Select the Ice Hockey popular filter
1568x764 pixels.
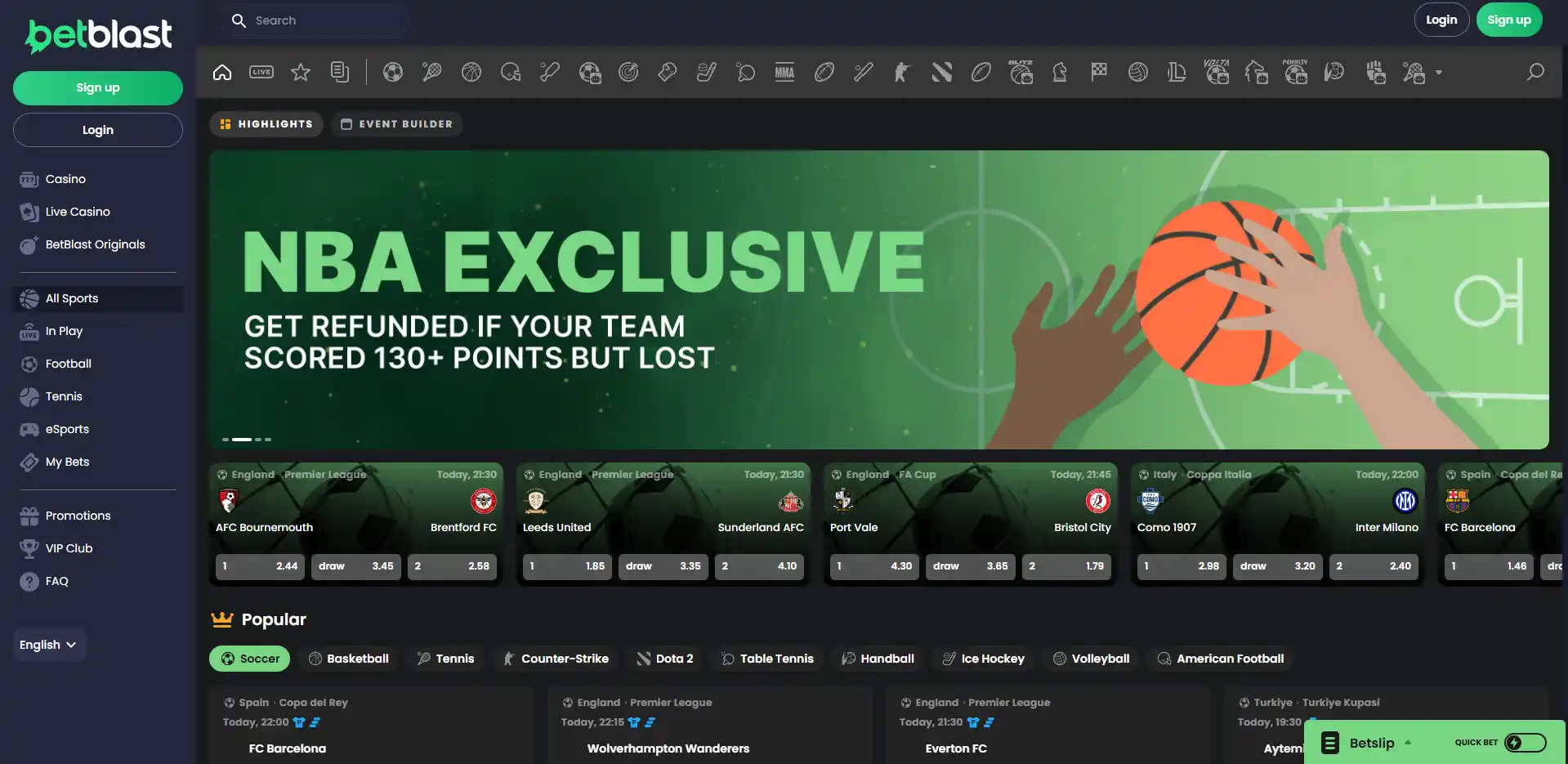[x=983, y=659]
